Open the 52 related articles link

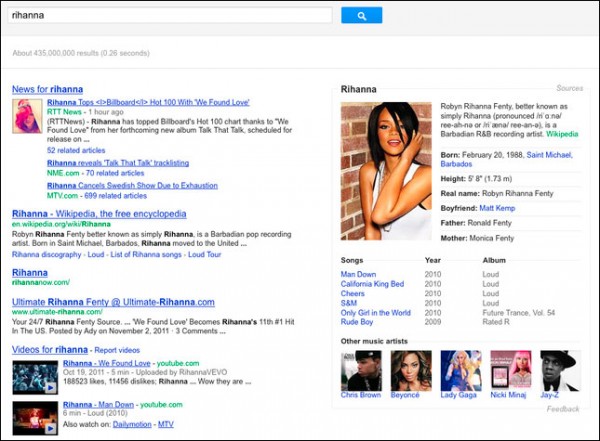77,150
